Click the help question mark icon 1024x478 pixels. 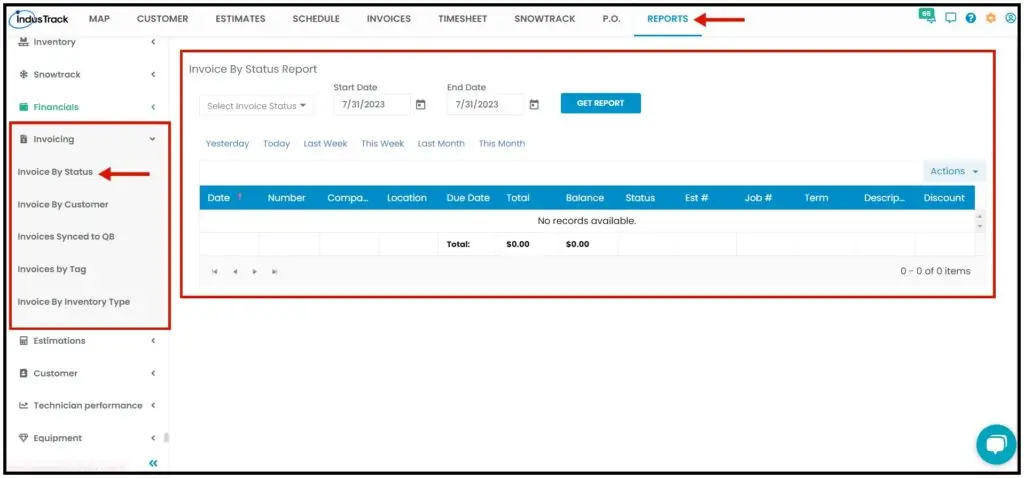[x=970, y=18]
